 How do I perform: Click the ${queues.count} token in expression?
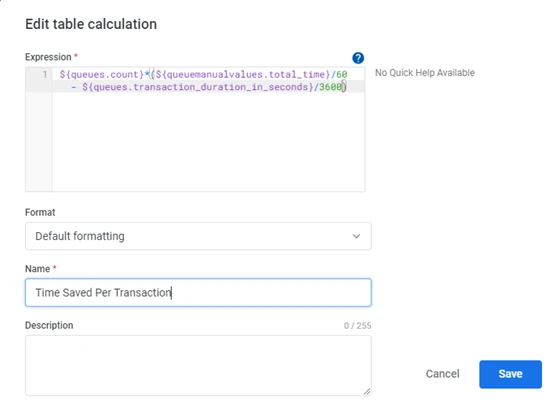101,75
